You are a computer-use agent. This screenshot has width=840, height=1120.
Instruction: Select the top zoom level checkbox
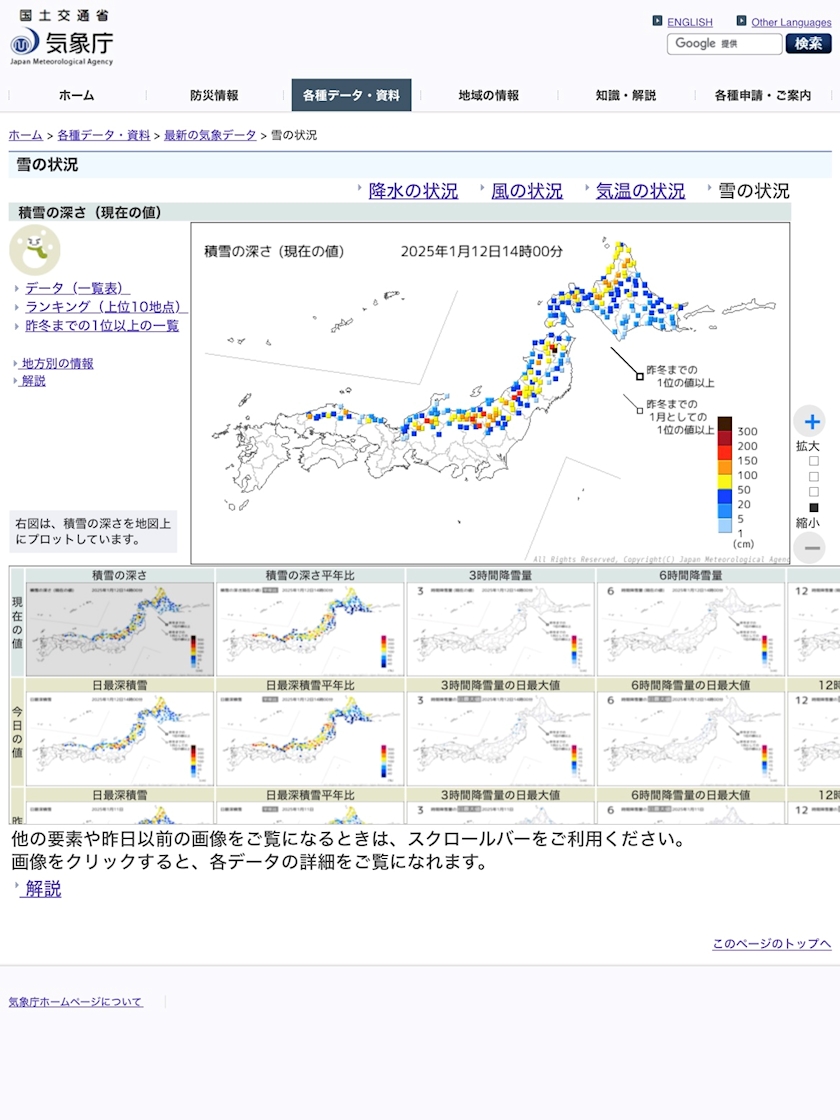tap(814, 461)
